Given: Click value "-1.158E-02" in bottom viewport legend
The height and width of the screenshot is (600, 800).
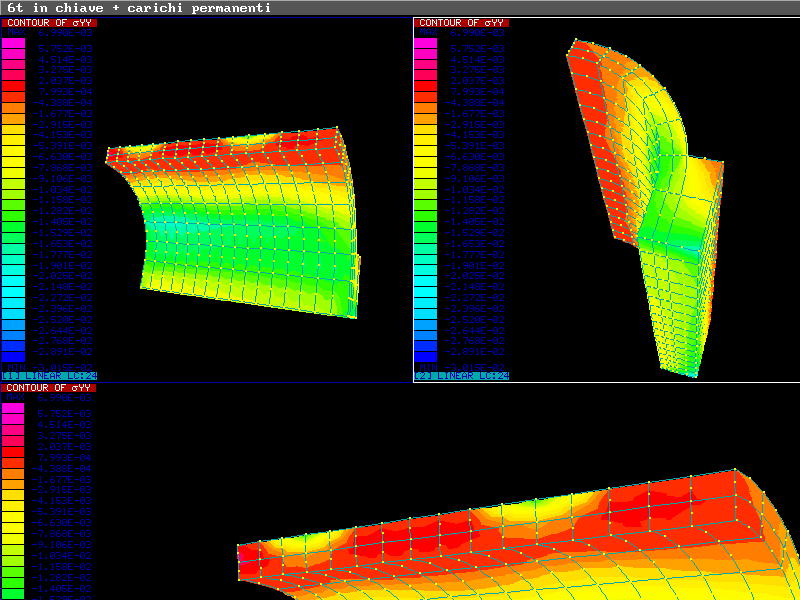Looking at the screenshot, I should 62,566.
